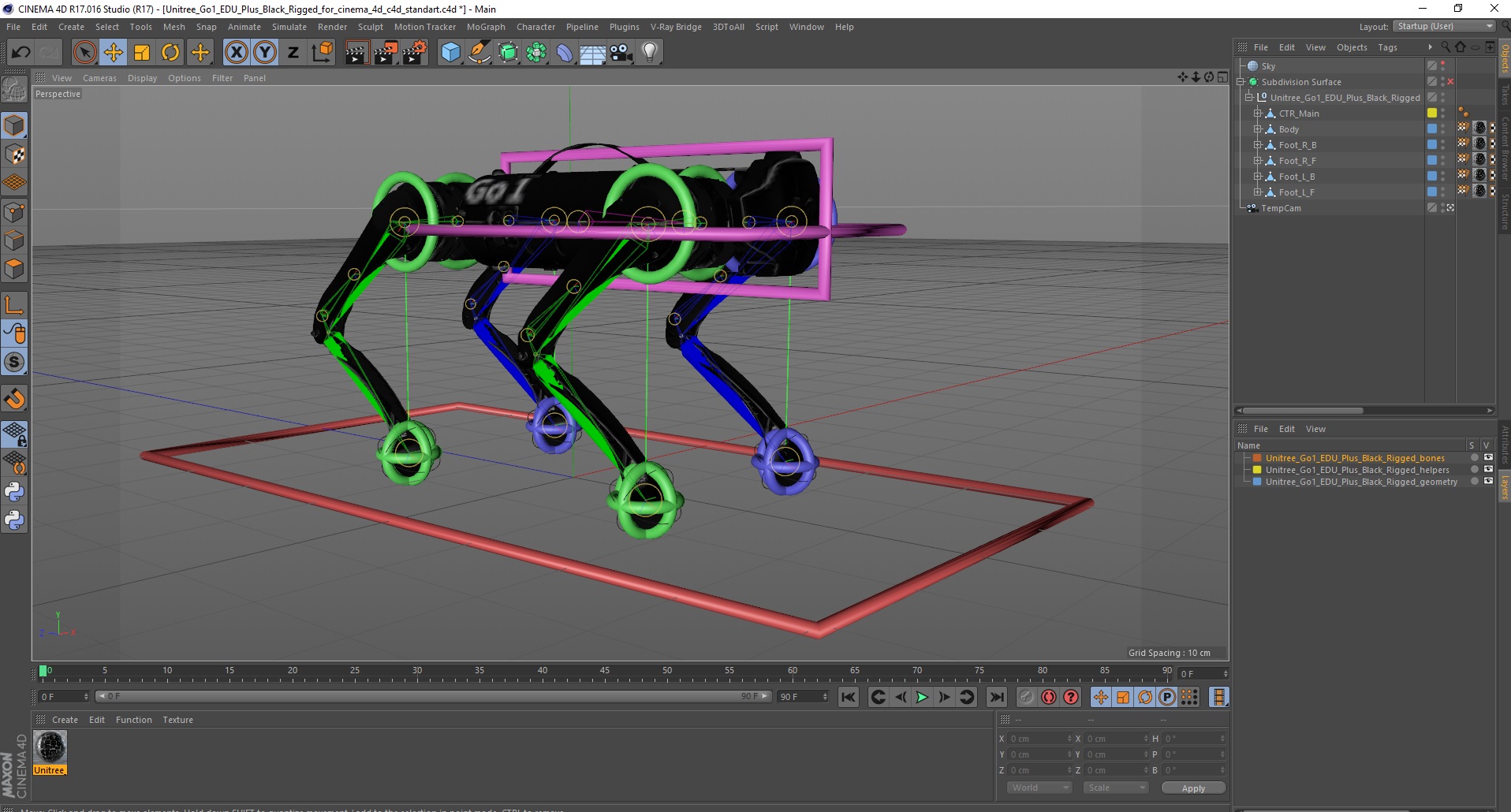
Task: Click Make Editable icon in left toolbar
Action: 14,91
